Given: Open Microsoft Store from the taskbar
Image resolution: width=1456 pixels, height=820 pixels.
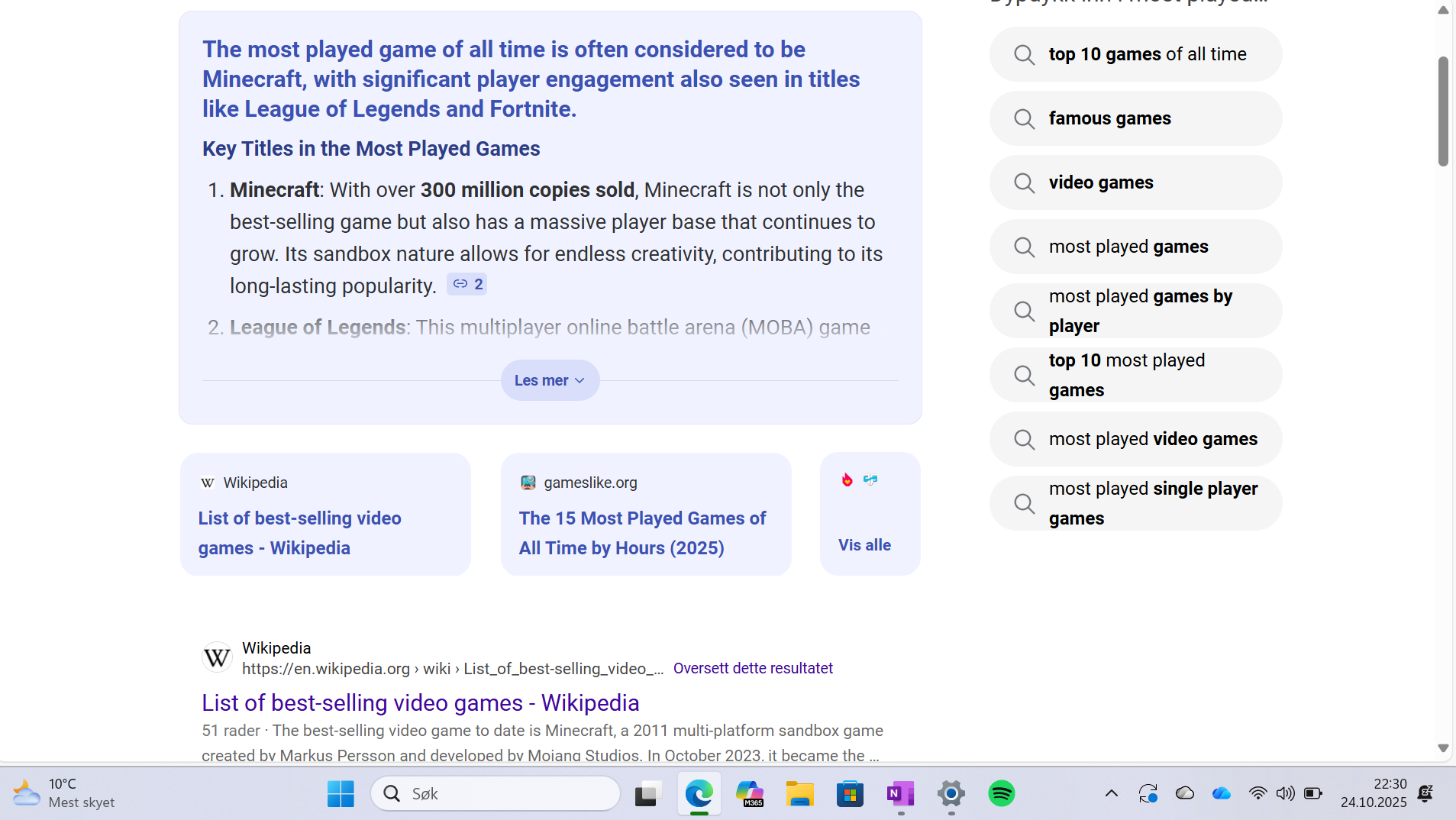Looking at the screenshot, I should click(850, 794).
